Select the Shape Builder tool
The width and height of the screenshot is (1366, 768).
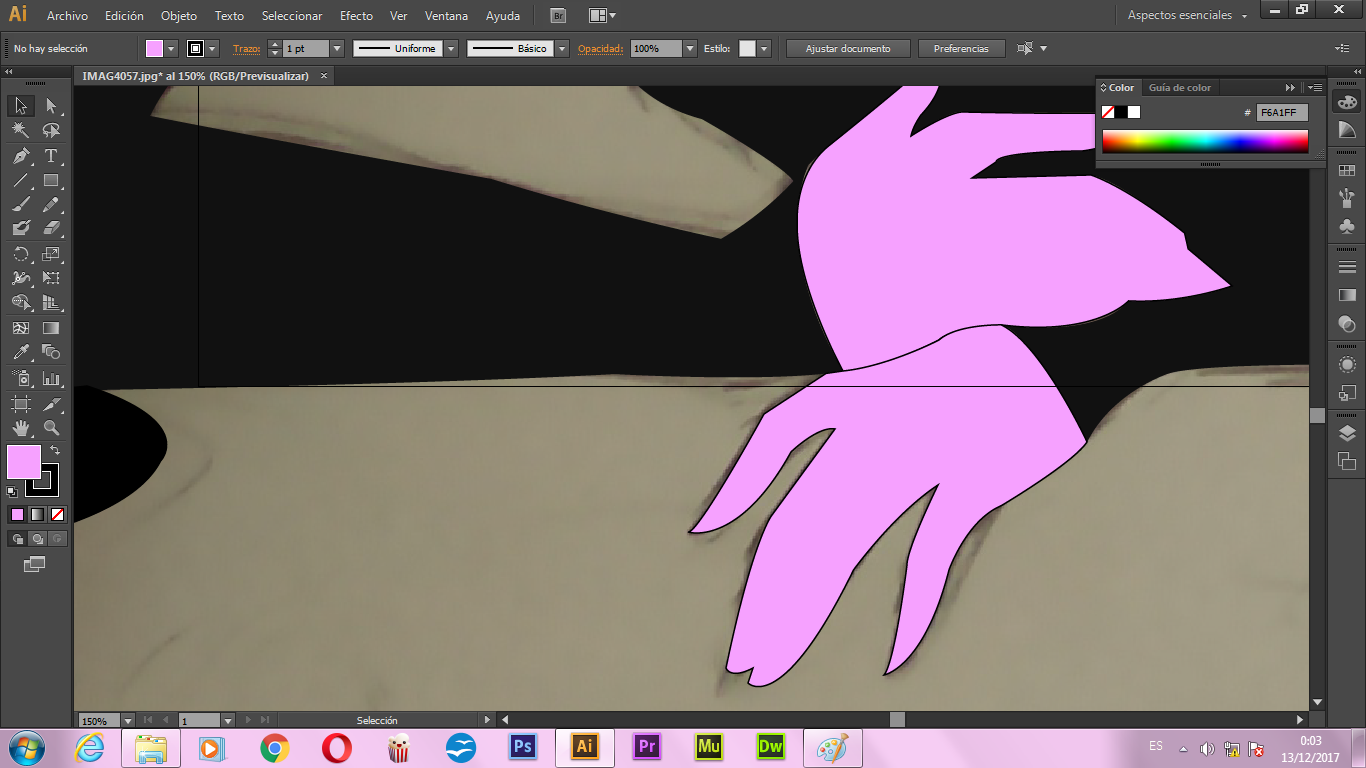pyautogui.click(x=20, y=303)
